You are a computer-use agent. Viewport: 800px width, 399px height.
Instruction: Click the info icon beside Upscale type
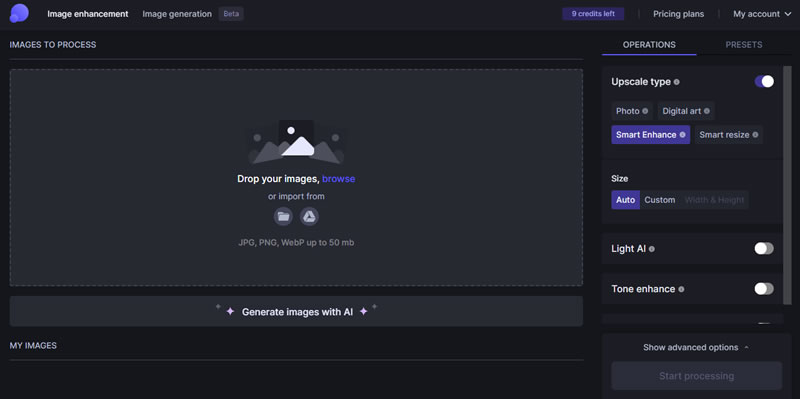coord(677,82)
